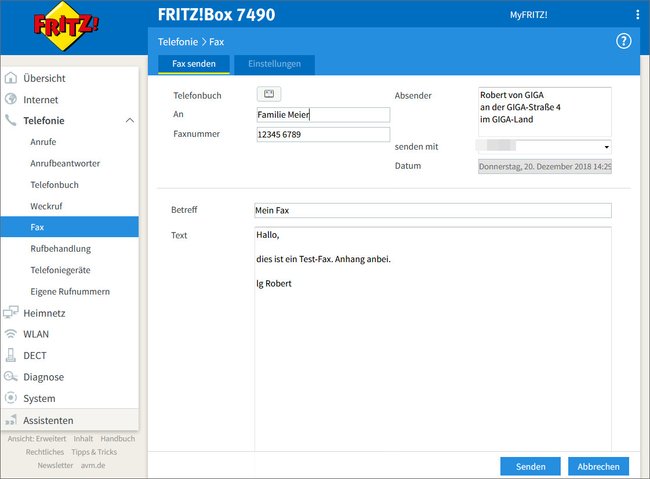Open the MyFRITZ! link
Screen dimensions: 650x479
529,15
